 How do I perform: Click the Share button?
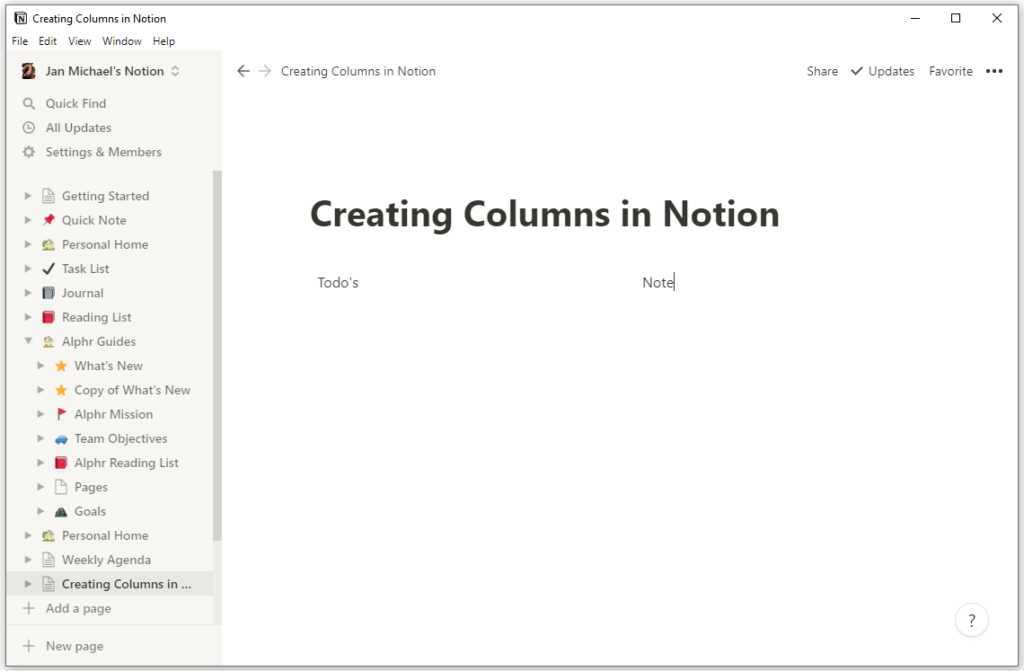pos(821,71)
